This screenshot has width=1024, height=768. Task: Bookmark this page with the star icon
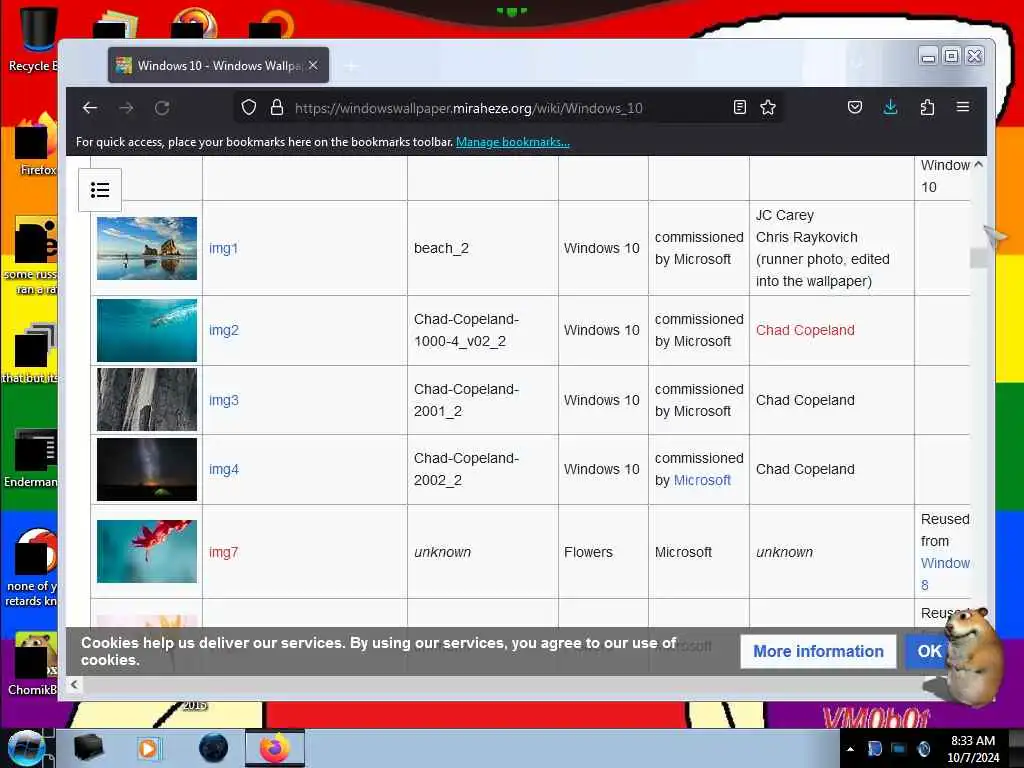click(x=768, y=107)
